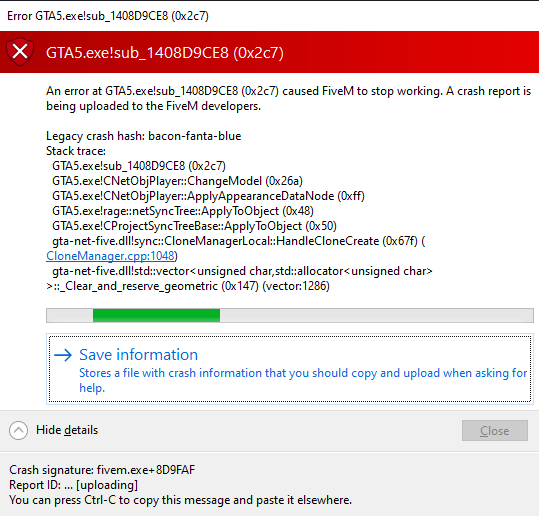539x516 pixels.
Task: Select the CNetObjPlayer::ApplyAppearanceDataNode stack line
Action: (208, 196)
